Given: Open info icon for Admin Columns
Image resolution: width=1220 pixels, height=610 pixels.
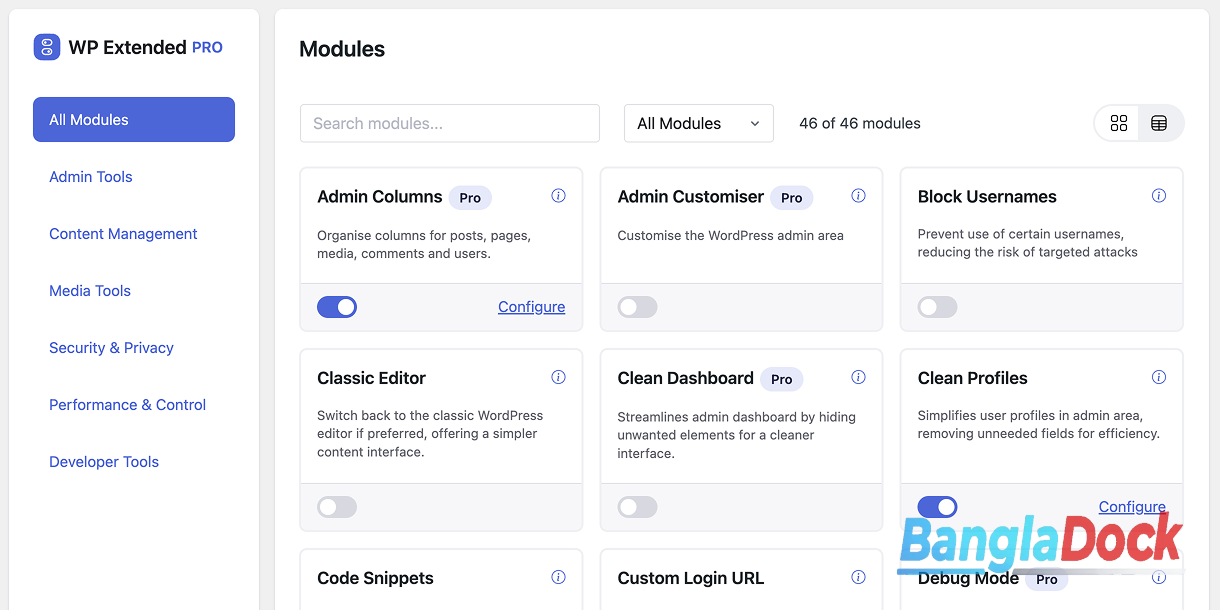Looking at the screenshot, I should [558, 196].
